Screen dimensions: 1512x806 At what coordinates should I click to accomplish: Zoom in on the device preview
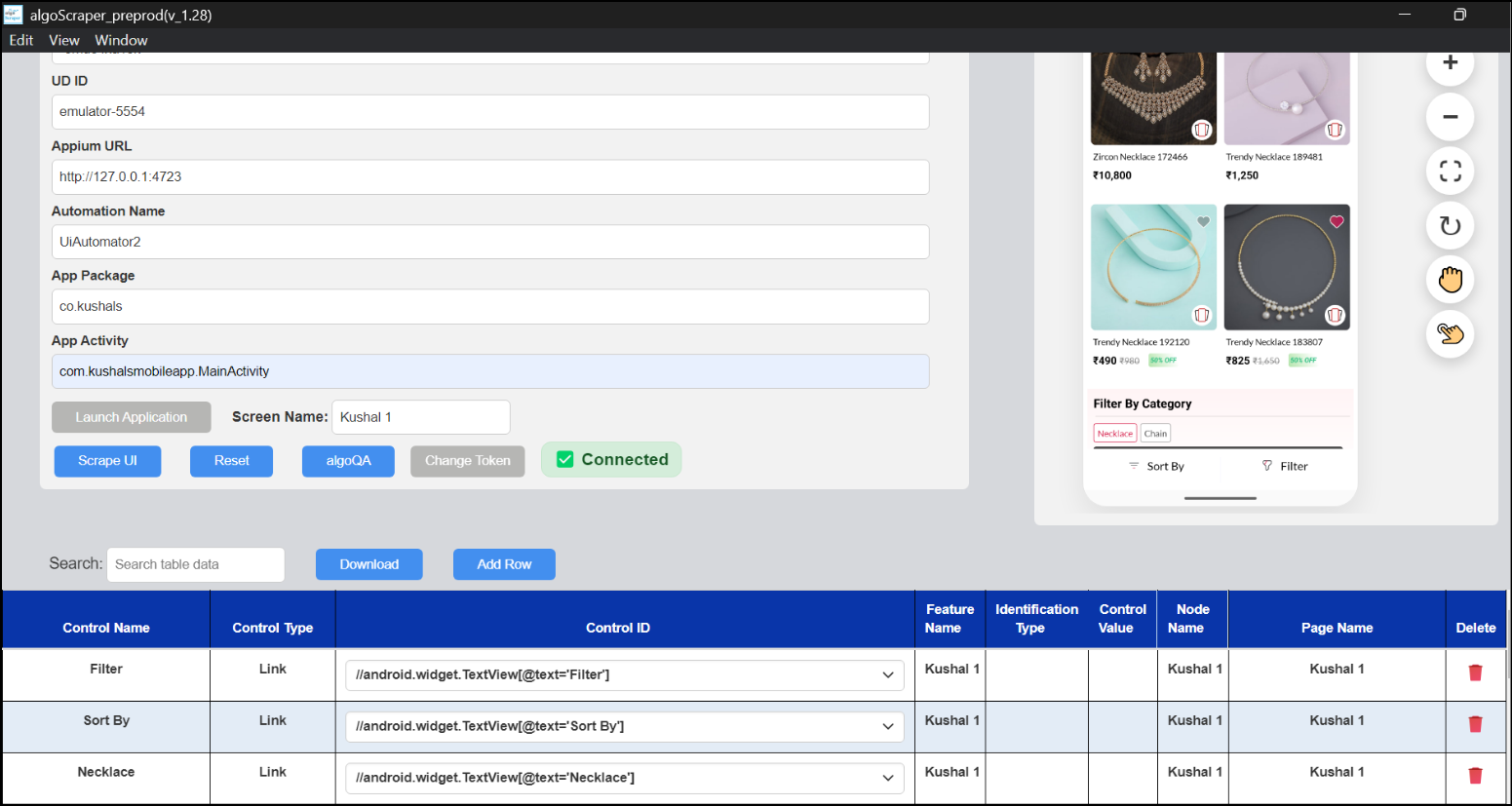pos(1450,62)
